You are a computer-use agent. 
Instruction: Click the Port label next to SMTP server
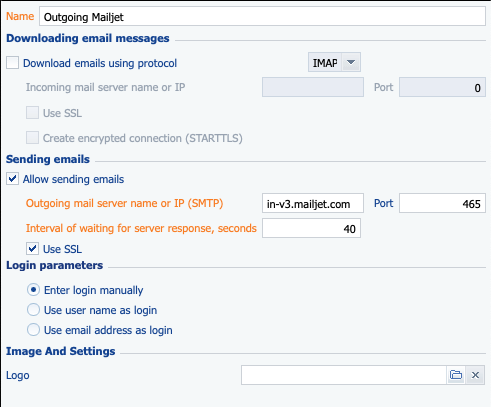click(383, 203)
